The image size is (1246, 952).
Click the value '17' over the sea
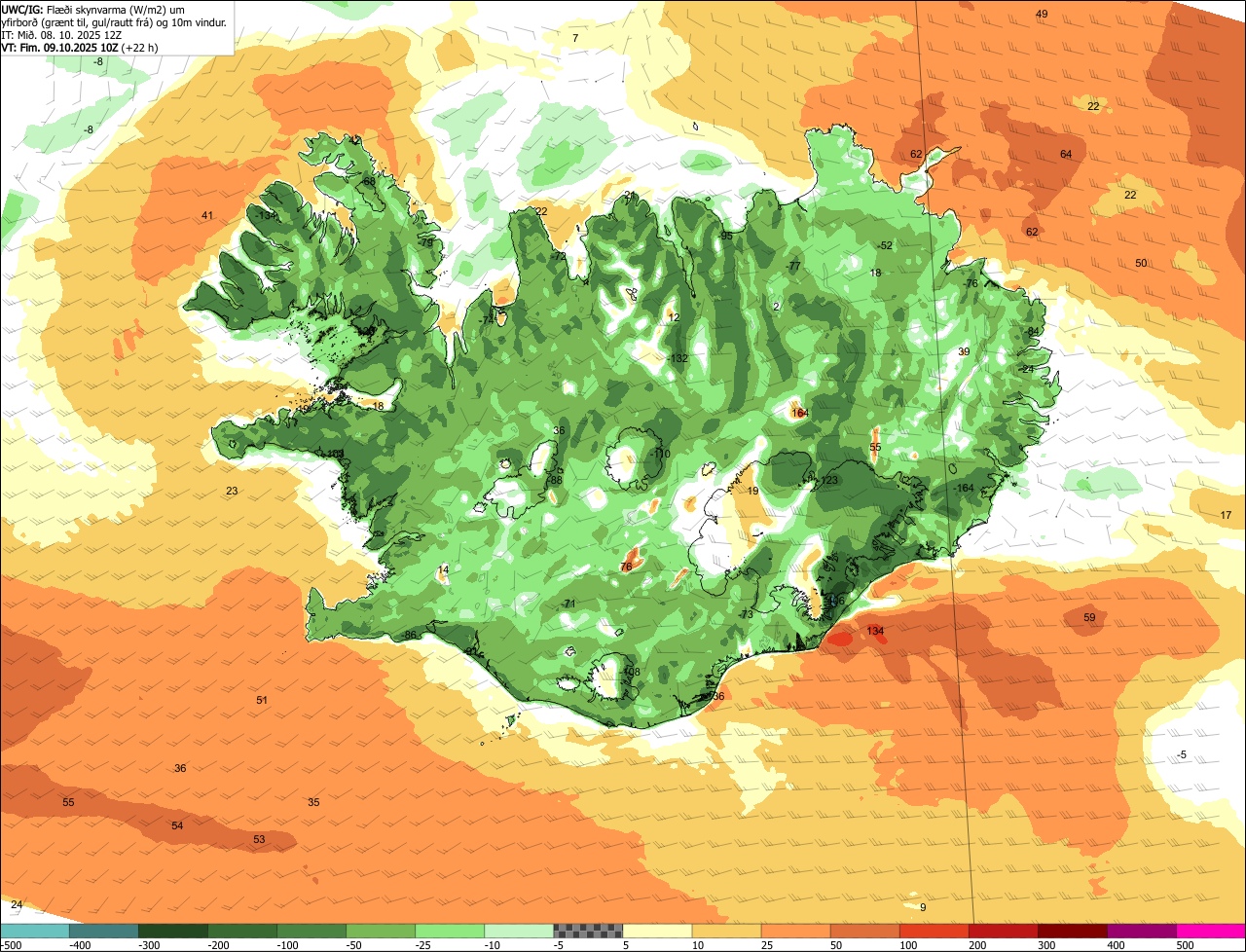pos(1226,514)
